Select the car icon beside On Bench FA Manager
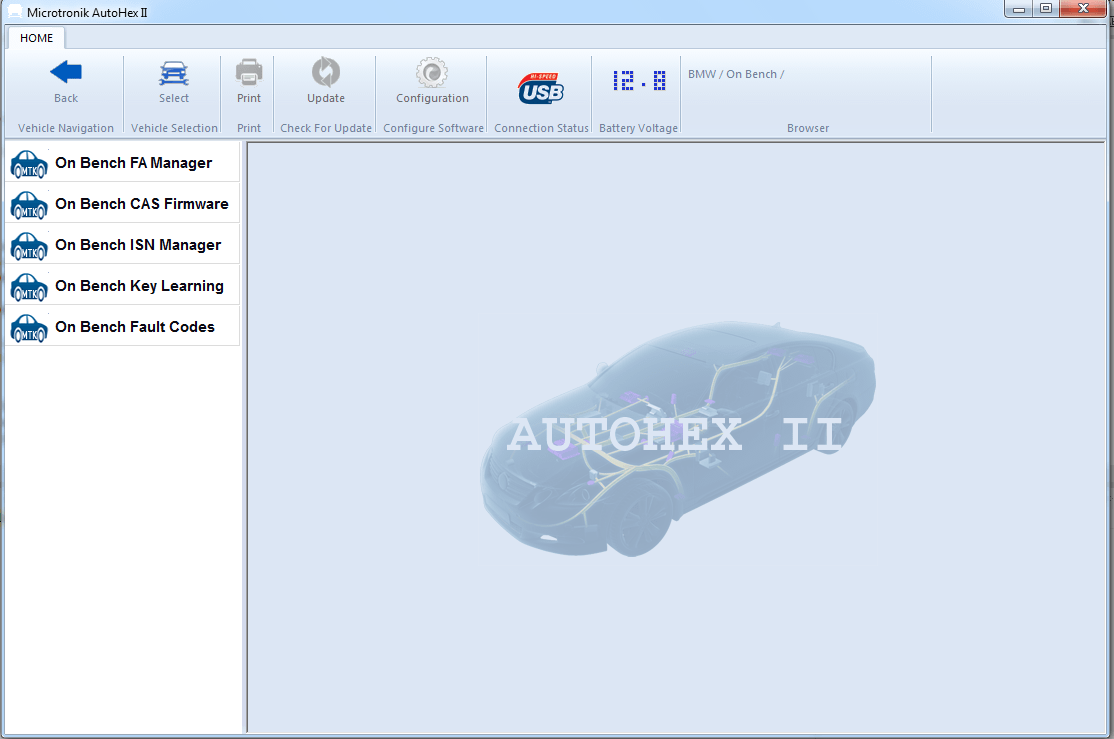The width and height of the screenshot is (1114, 739). pyautogui.click(x=28, y=163)
